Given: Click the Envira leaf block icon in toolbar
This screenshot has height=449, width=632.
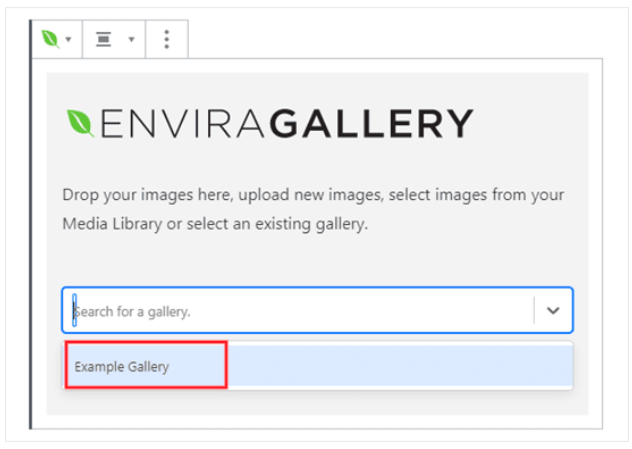Looking at the screenshot, I should (50, 39).
